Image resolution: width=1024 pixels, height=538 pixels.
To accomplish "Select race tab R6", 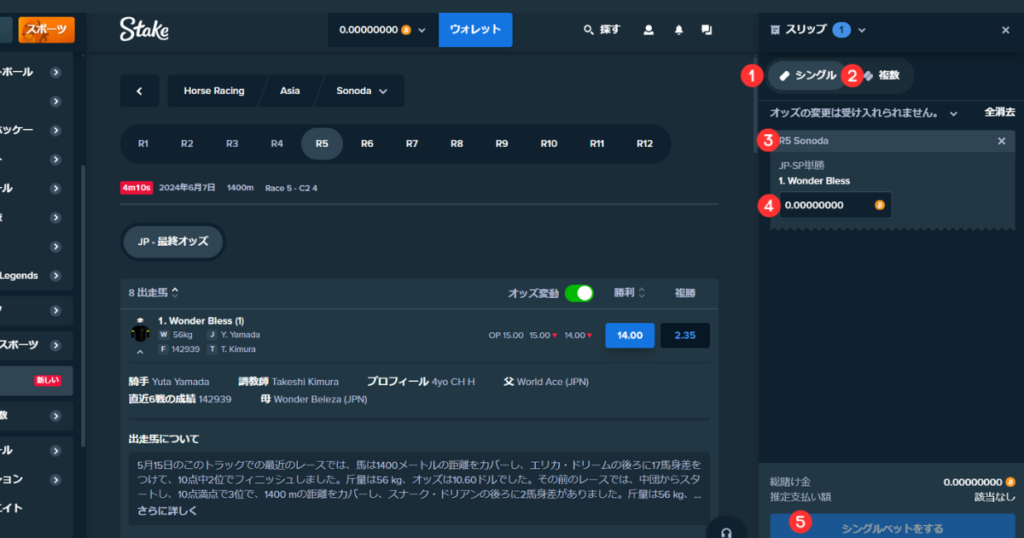I will click(x=367, y=144).
